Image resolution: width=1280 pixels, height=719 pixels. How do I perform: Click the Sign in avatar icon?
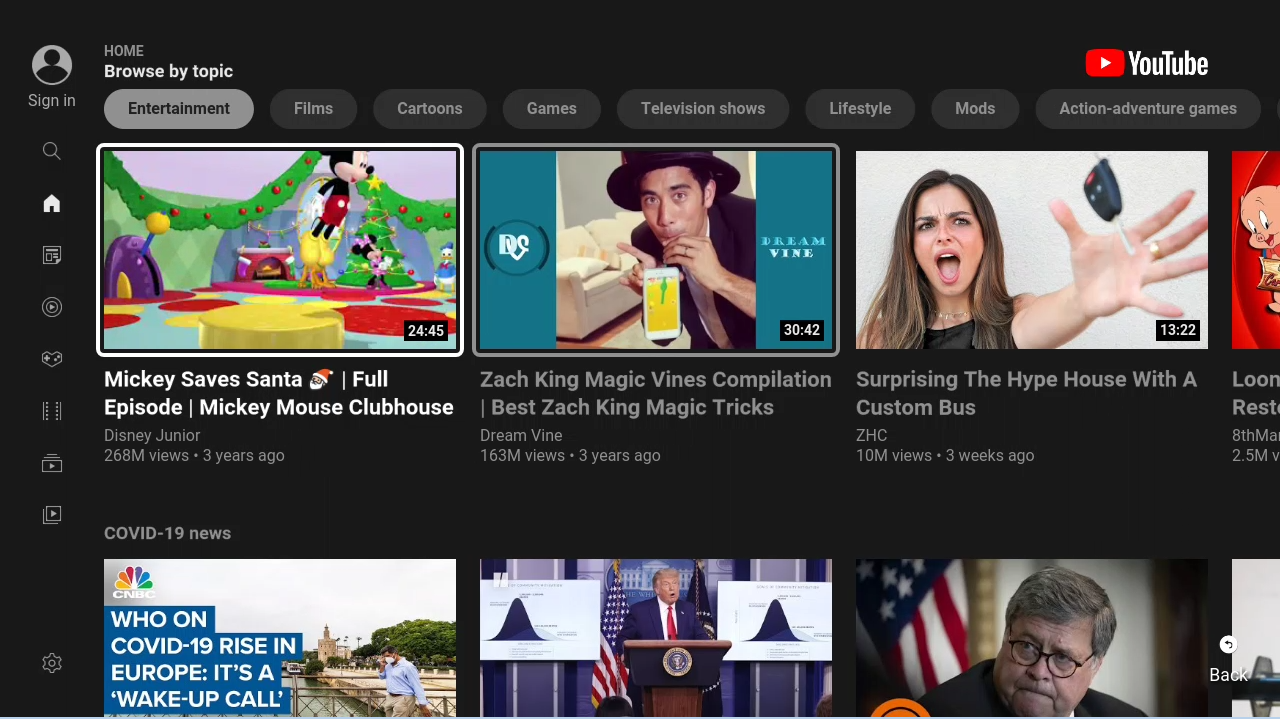click(x=52, y=66)
